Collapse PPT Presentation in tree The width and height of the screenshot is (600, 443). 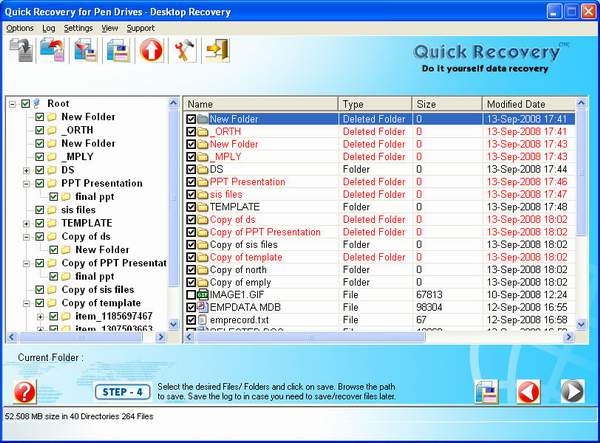pyautogui.click(x=26, y=184)
